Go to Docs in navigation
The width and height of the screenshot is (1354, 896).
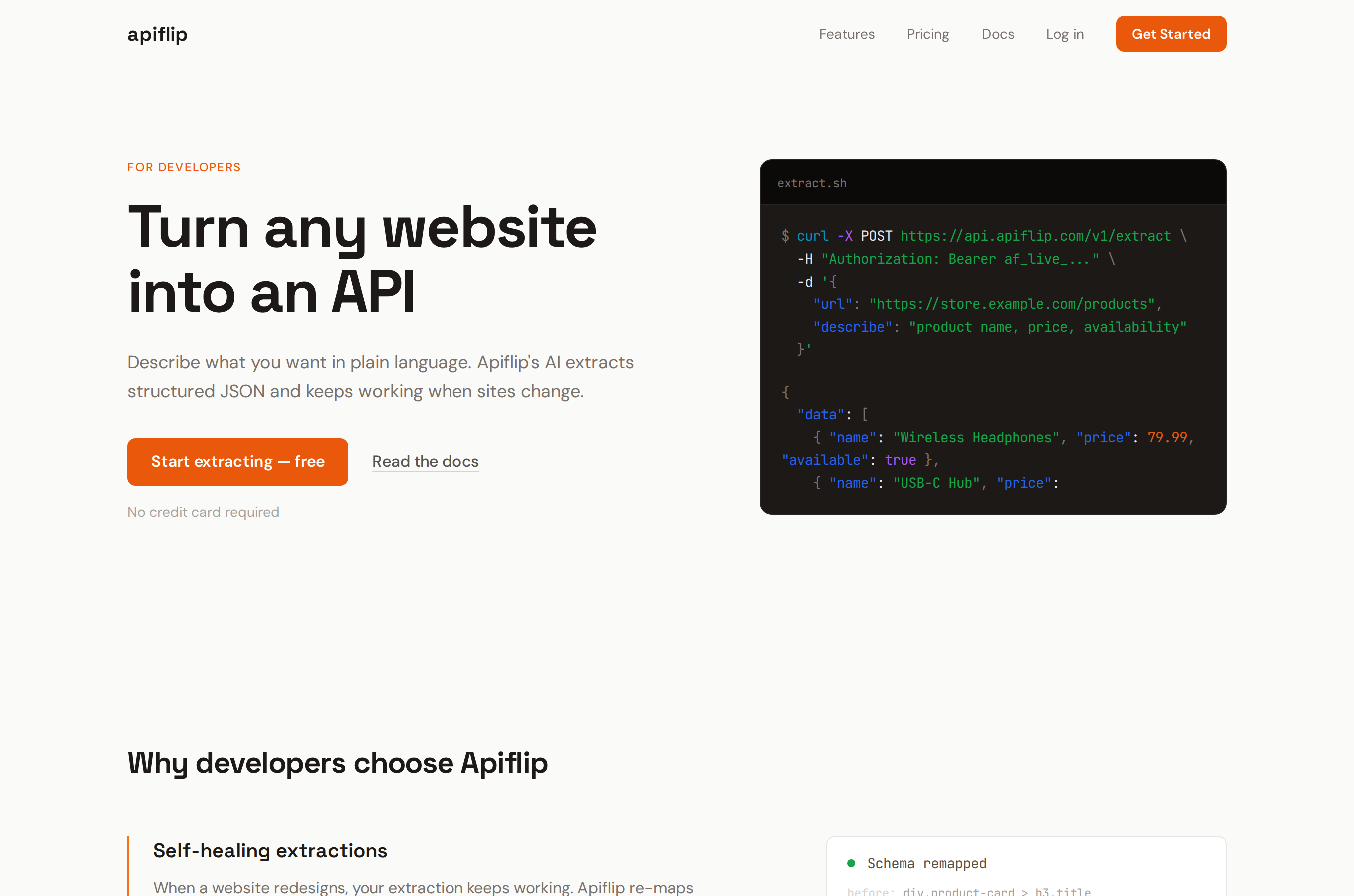click(998, 34)
